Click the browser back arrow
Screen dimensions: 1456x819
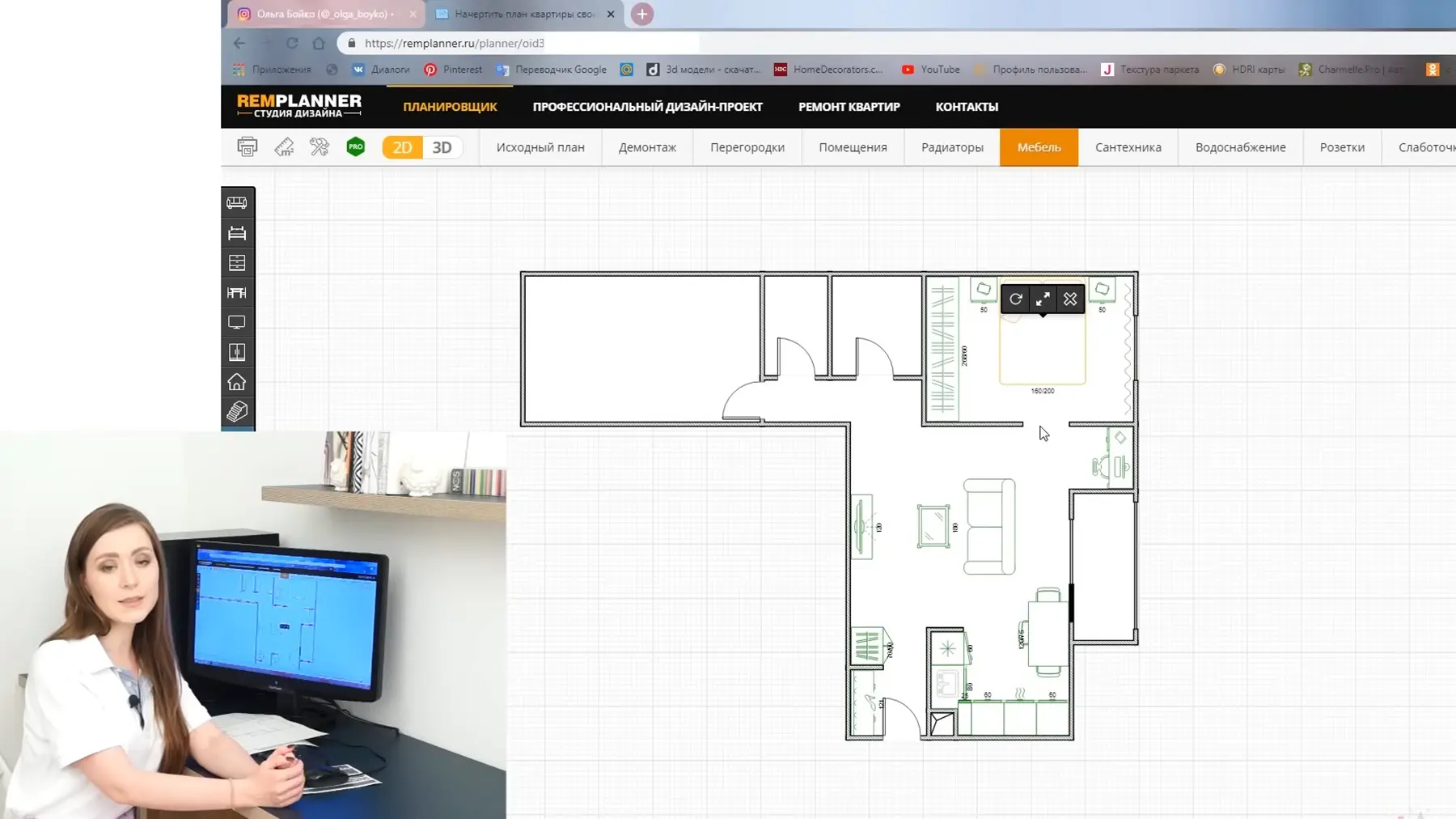(x=239, y=43)
